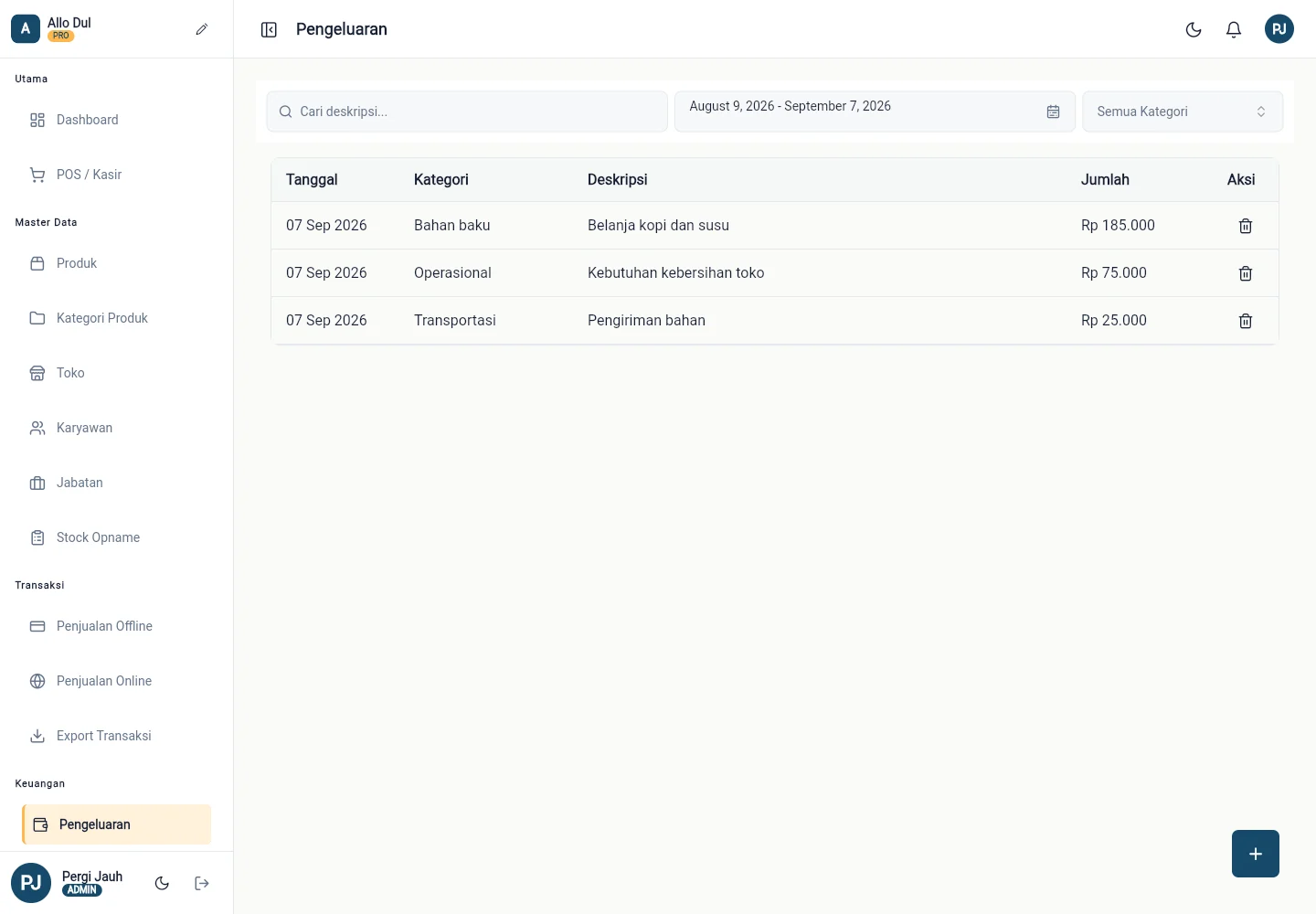Viewport: 1316px width, 914px height.
Task: Click the Kategori column header
Action: [441, 180]
